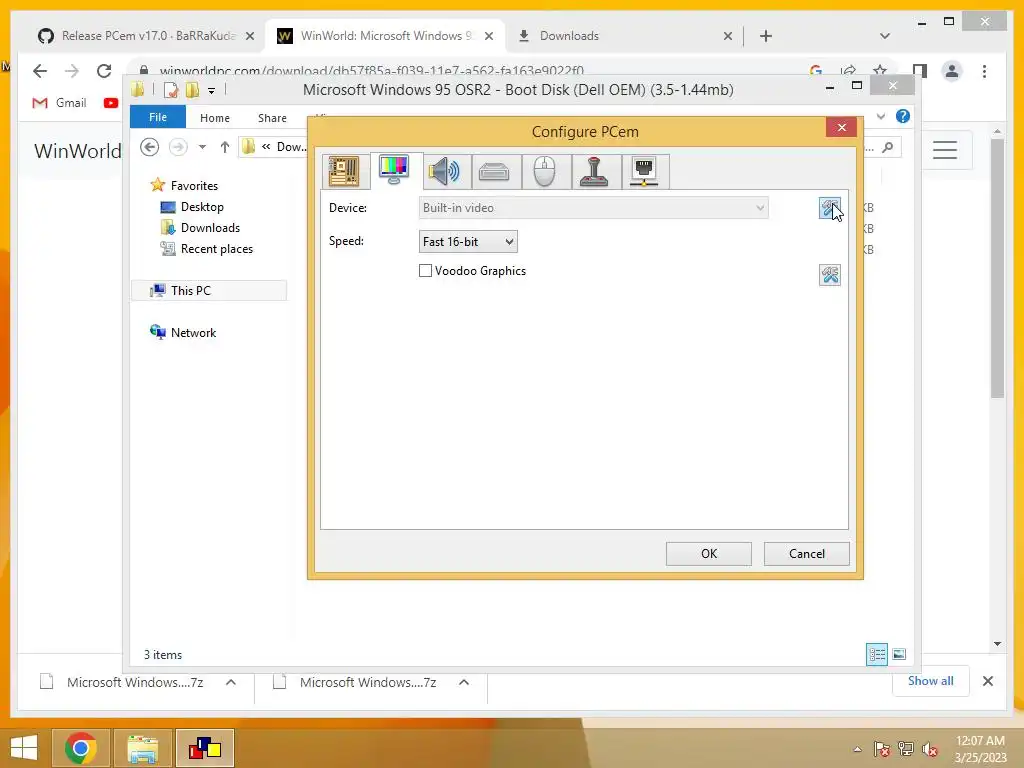1024x768 pixels.
Task: Click Explorer help question mark icon
Action: coord(903,116)
